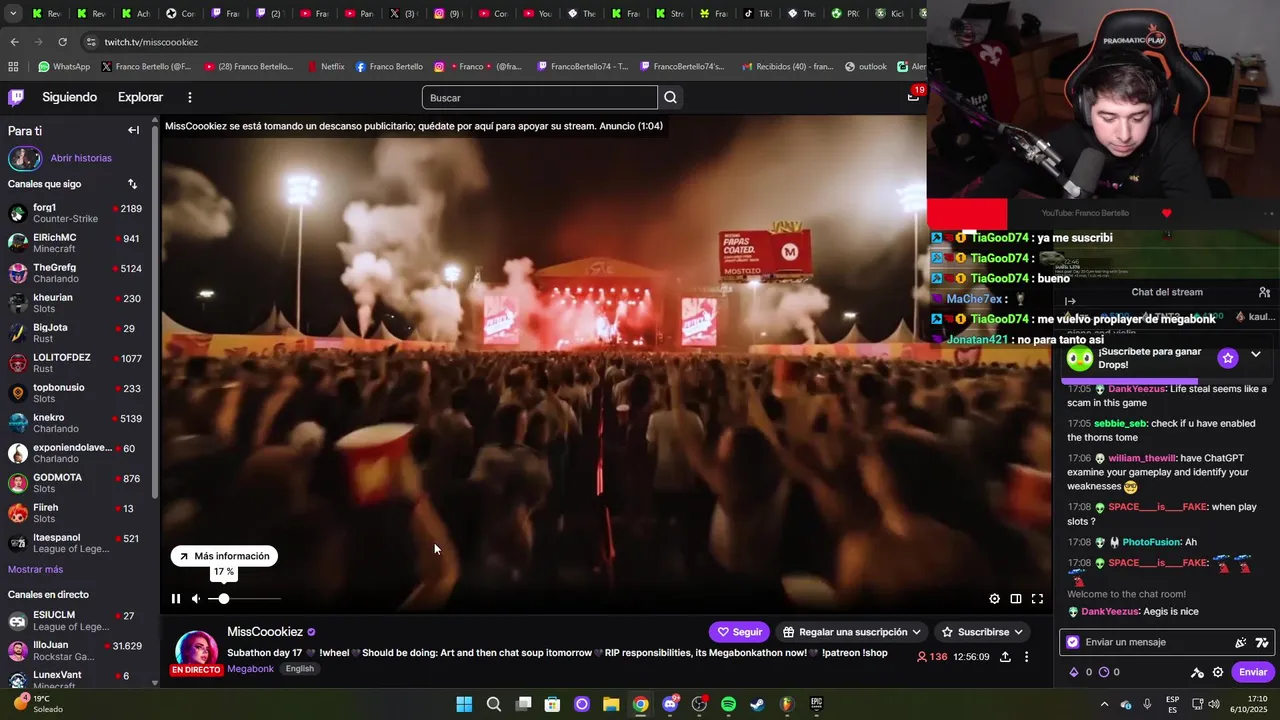Click the Enviar chat button
The height and width of the screenshot is (720, 1280).
[1253, 672]
